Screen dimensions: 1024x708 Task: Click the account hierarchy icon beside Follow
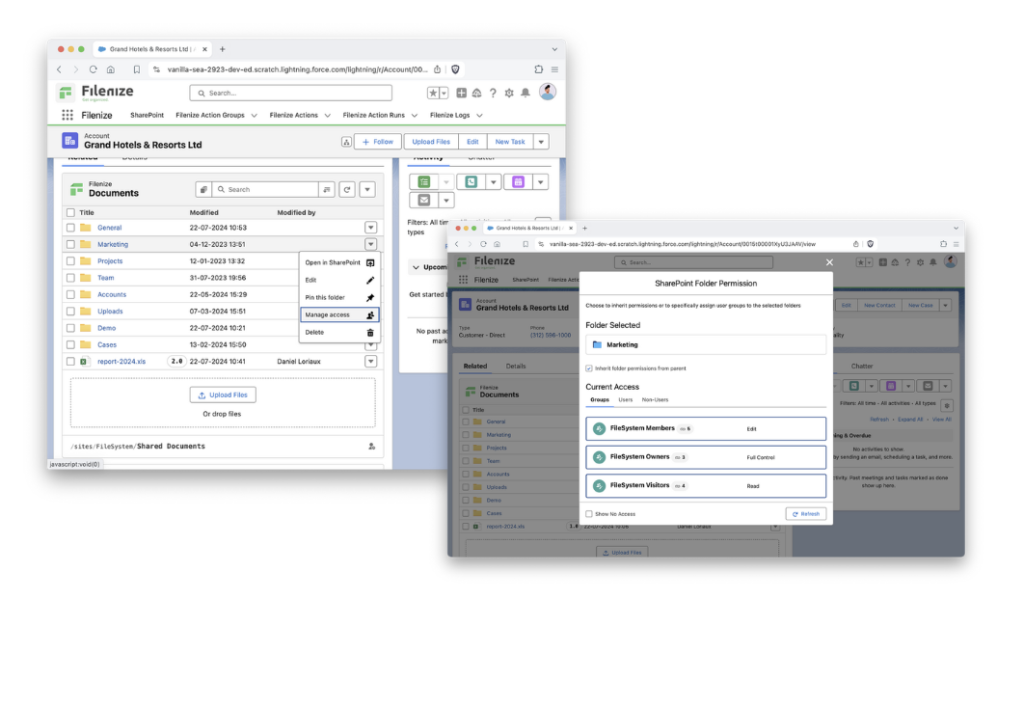346,142
